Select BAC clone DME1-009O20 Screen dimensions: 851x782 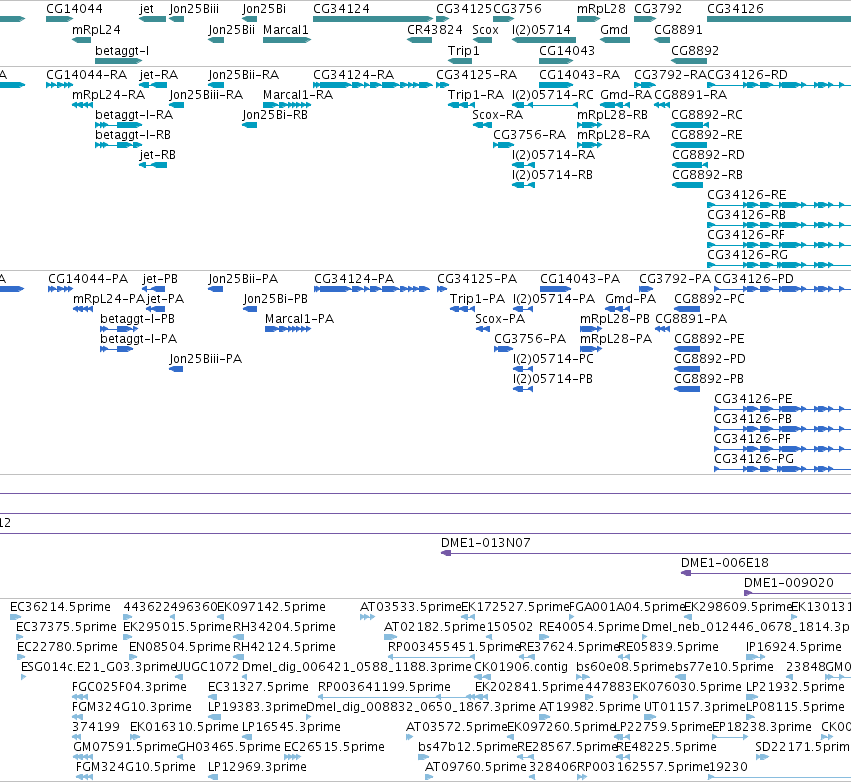pyautogui.click(x=797, y=593)
